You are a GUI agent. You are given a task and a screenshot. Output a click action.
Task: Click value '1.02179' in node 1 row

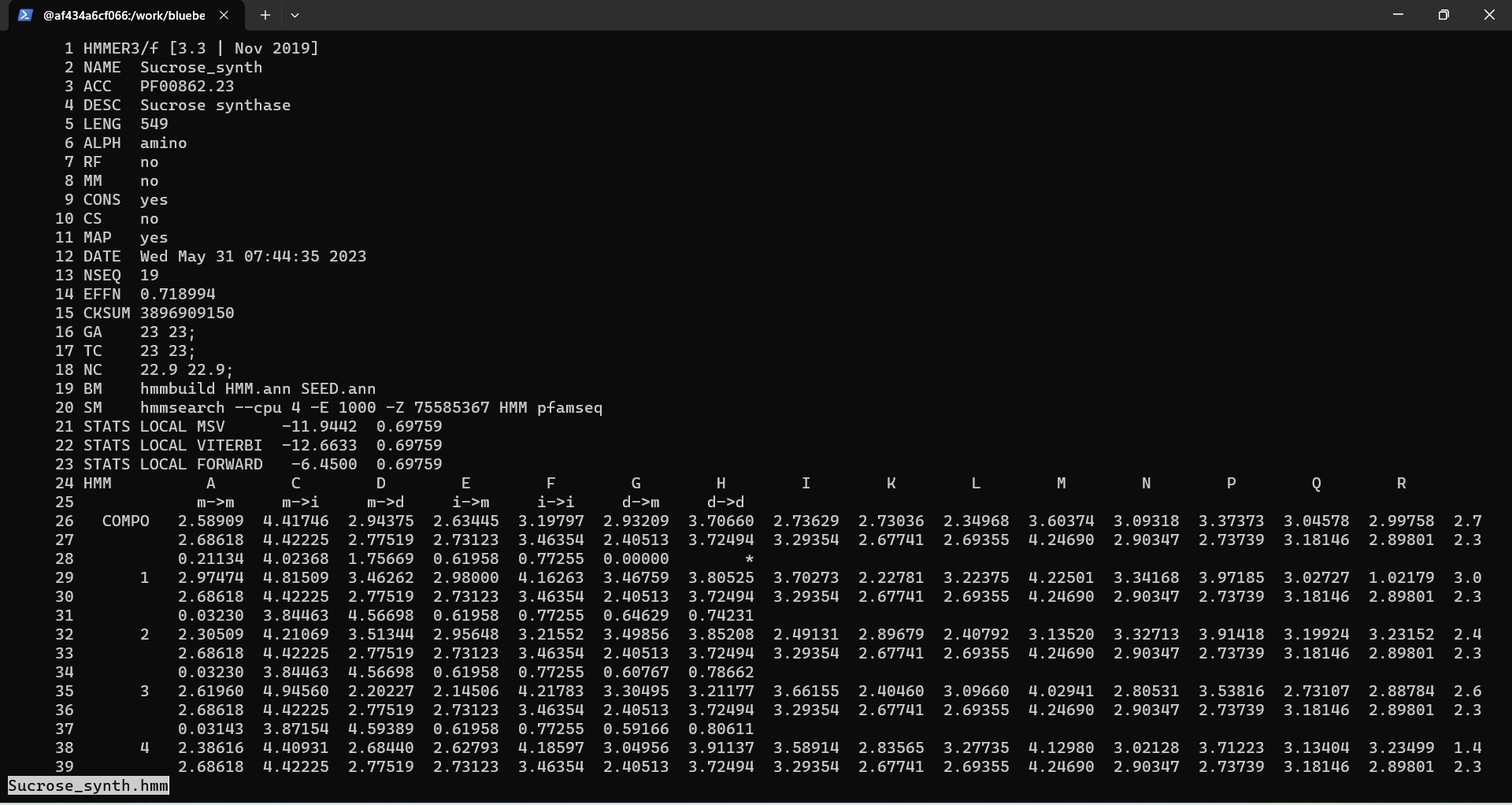pyautogui.click(x=1402, y=577)
